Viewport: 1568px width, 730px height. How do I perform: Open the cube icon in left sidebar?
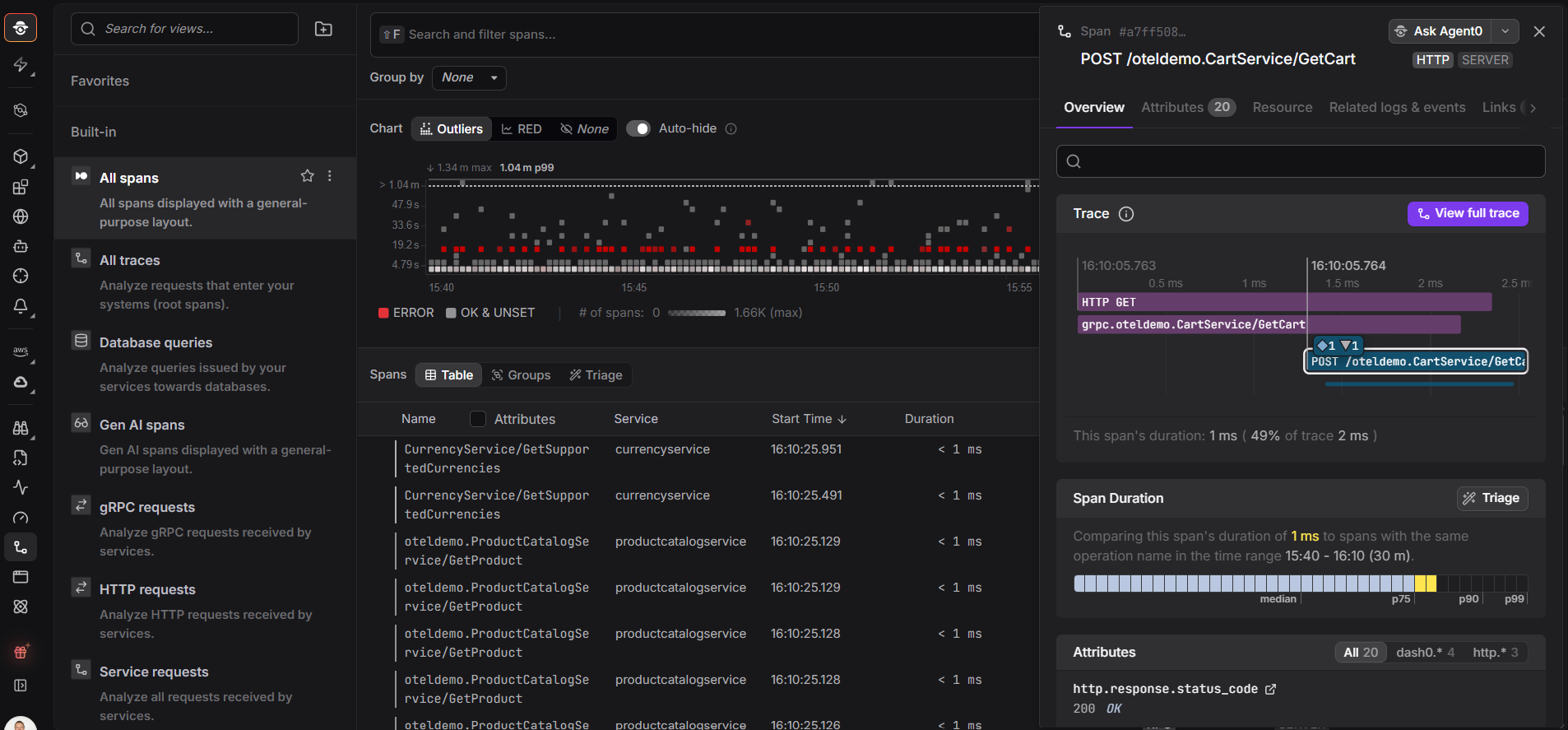pos(21,156)
